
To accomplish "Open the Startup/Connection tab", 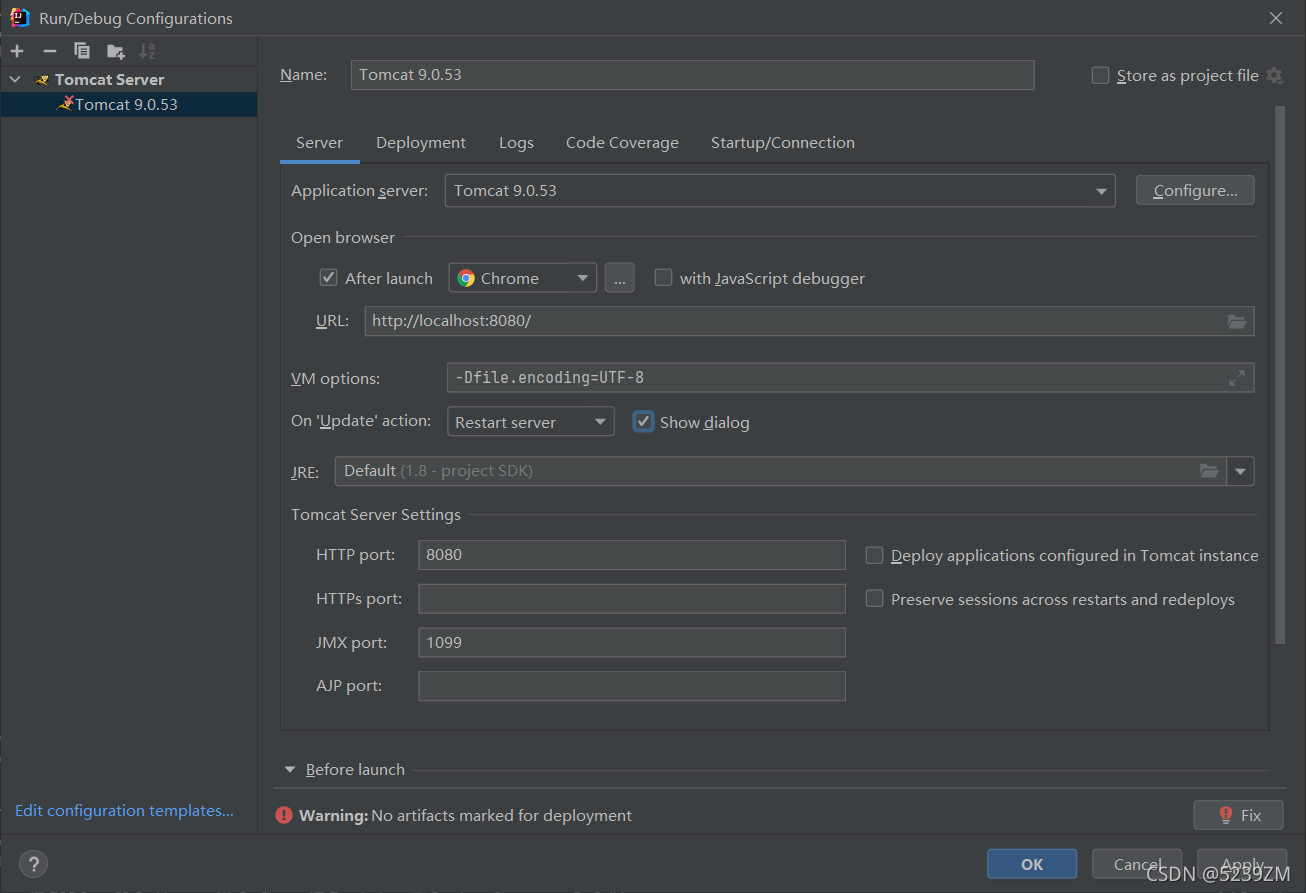I will (783, 143).
